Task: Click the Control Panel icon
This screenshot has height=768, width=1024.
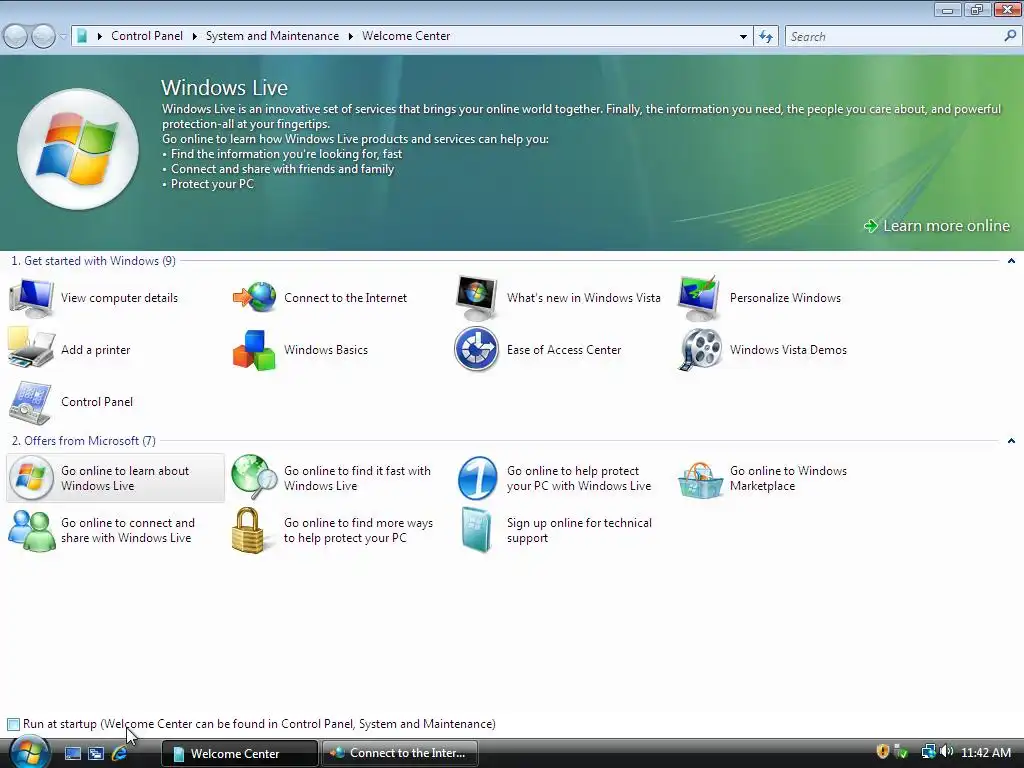Action: pos(31,402)
